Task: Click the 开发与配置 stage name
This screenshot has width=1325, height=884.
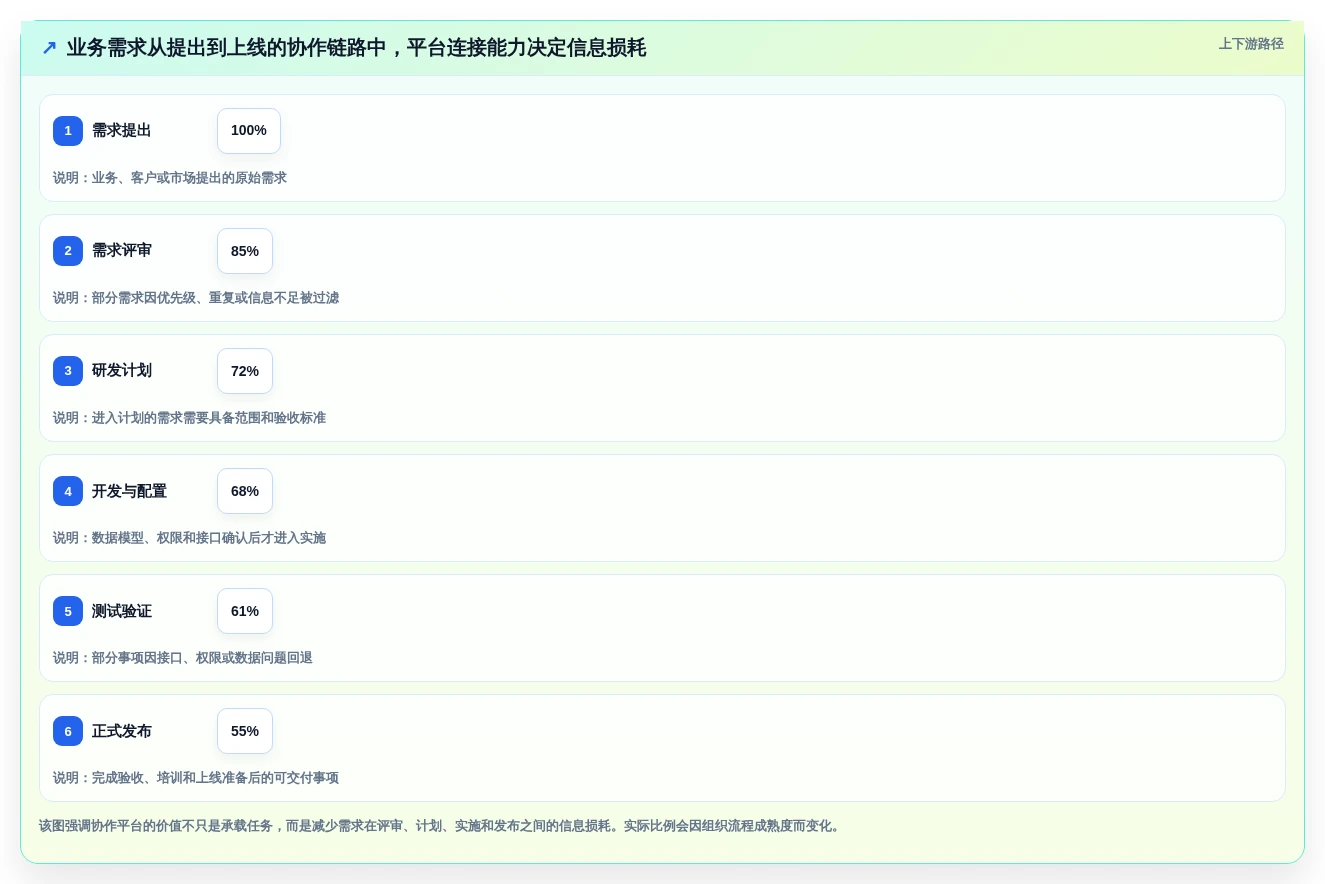Action: (129, 491)
